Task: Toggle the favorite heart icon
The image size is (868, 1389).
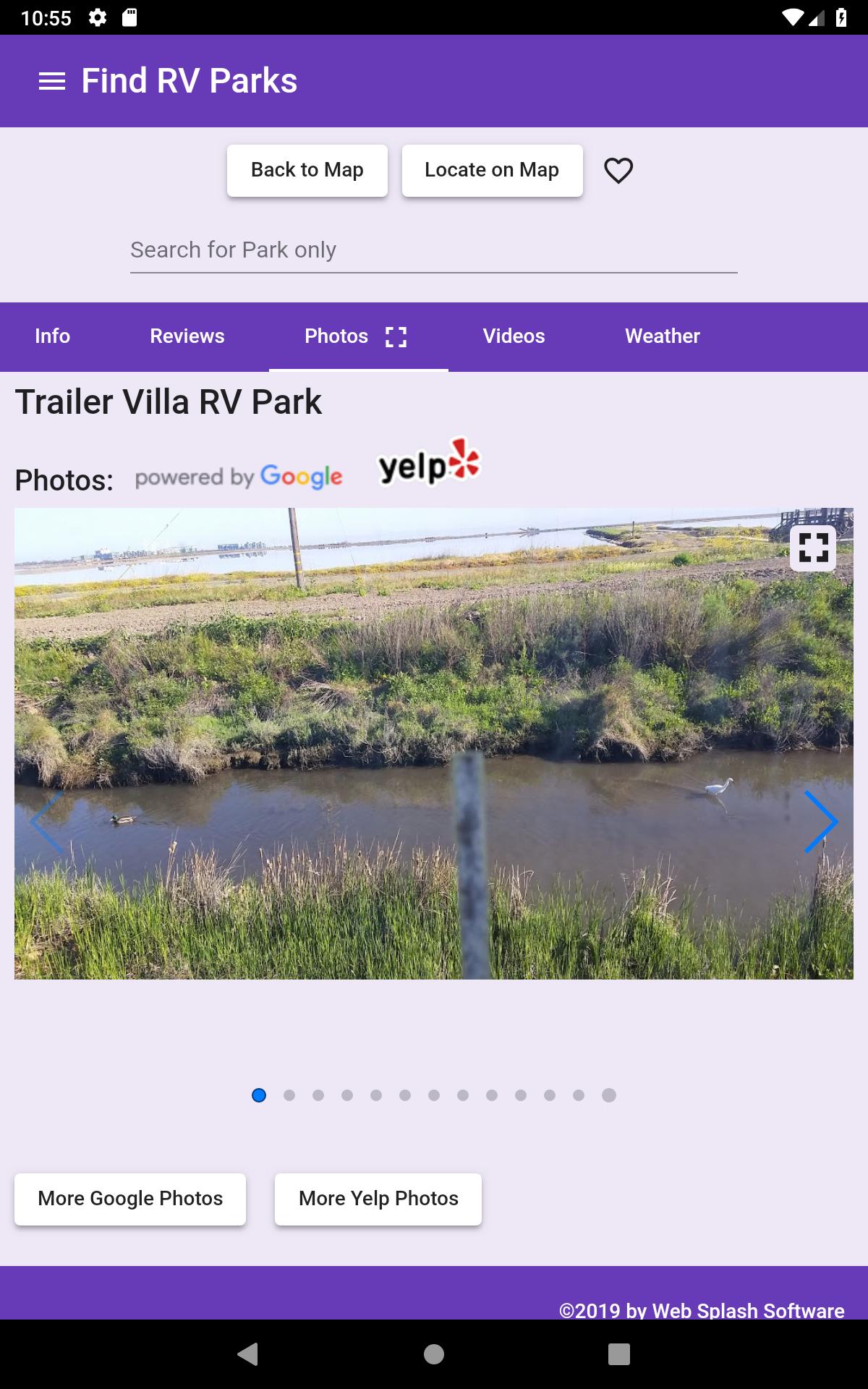Action: 618,171
